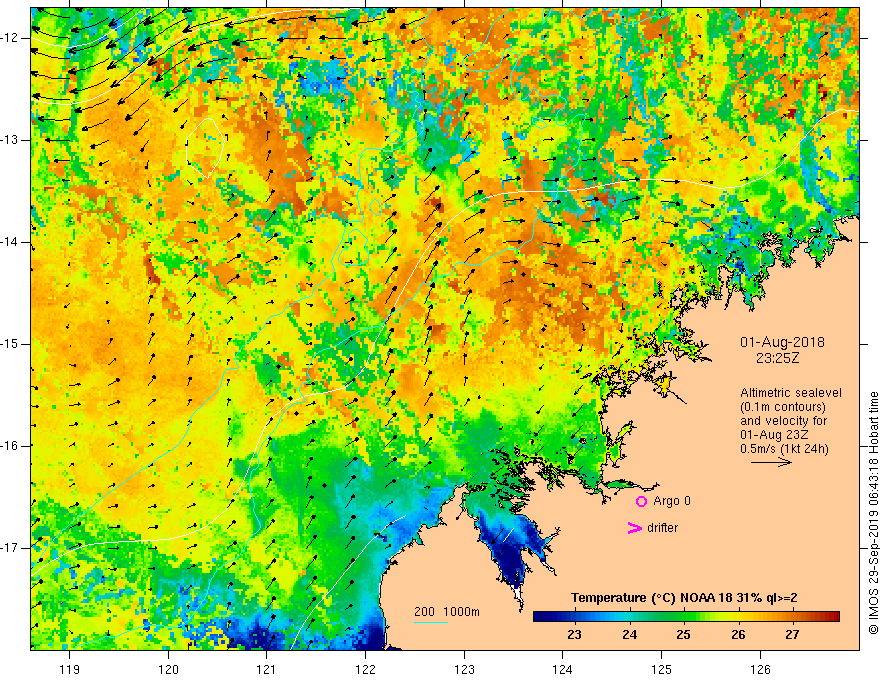Image resolution: width=880 pixels, height=680 pixels.
Task: Click the magenta Argo circle marker in legend
Action: 641,502
